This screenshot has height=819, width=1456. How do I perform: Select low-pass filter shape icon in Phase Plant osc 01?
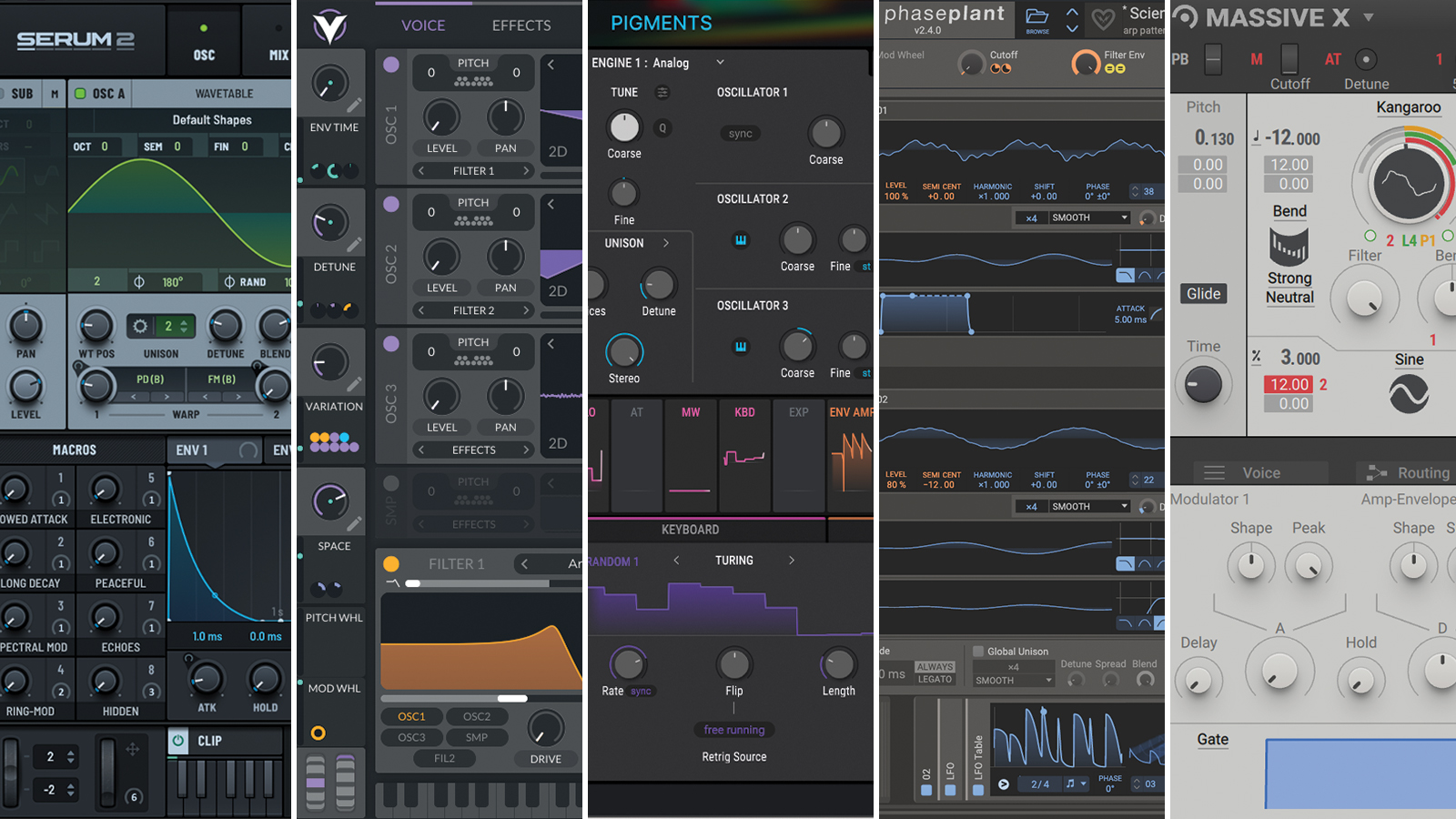click(1126, 275)
